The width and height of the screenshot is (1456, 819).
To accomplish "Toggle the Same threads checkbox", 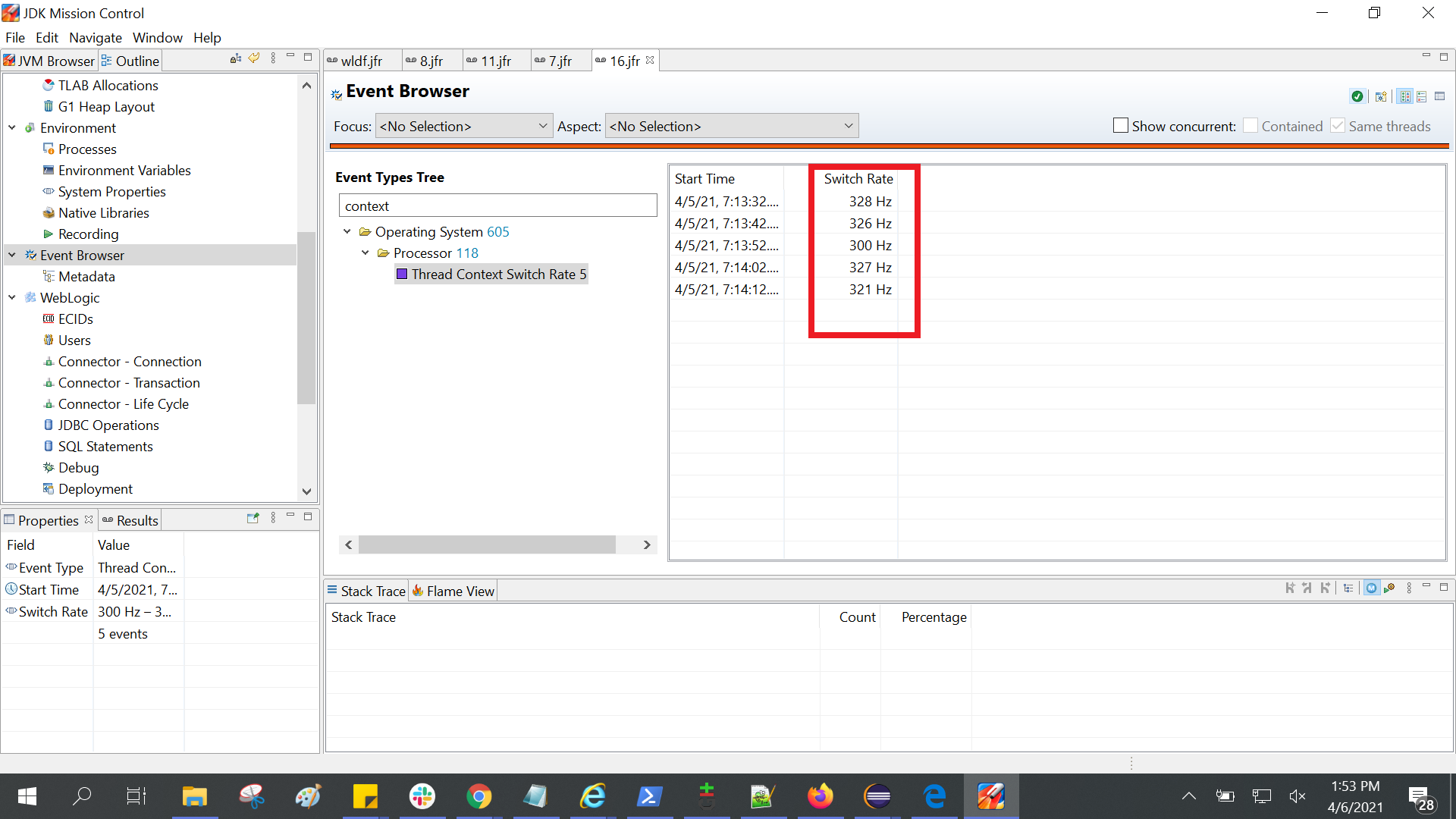I will click(x=1338, y=126).
